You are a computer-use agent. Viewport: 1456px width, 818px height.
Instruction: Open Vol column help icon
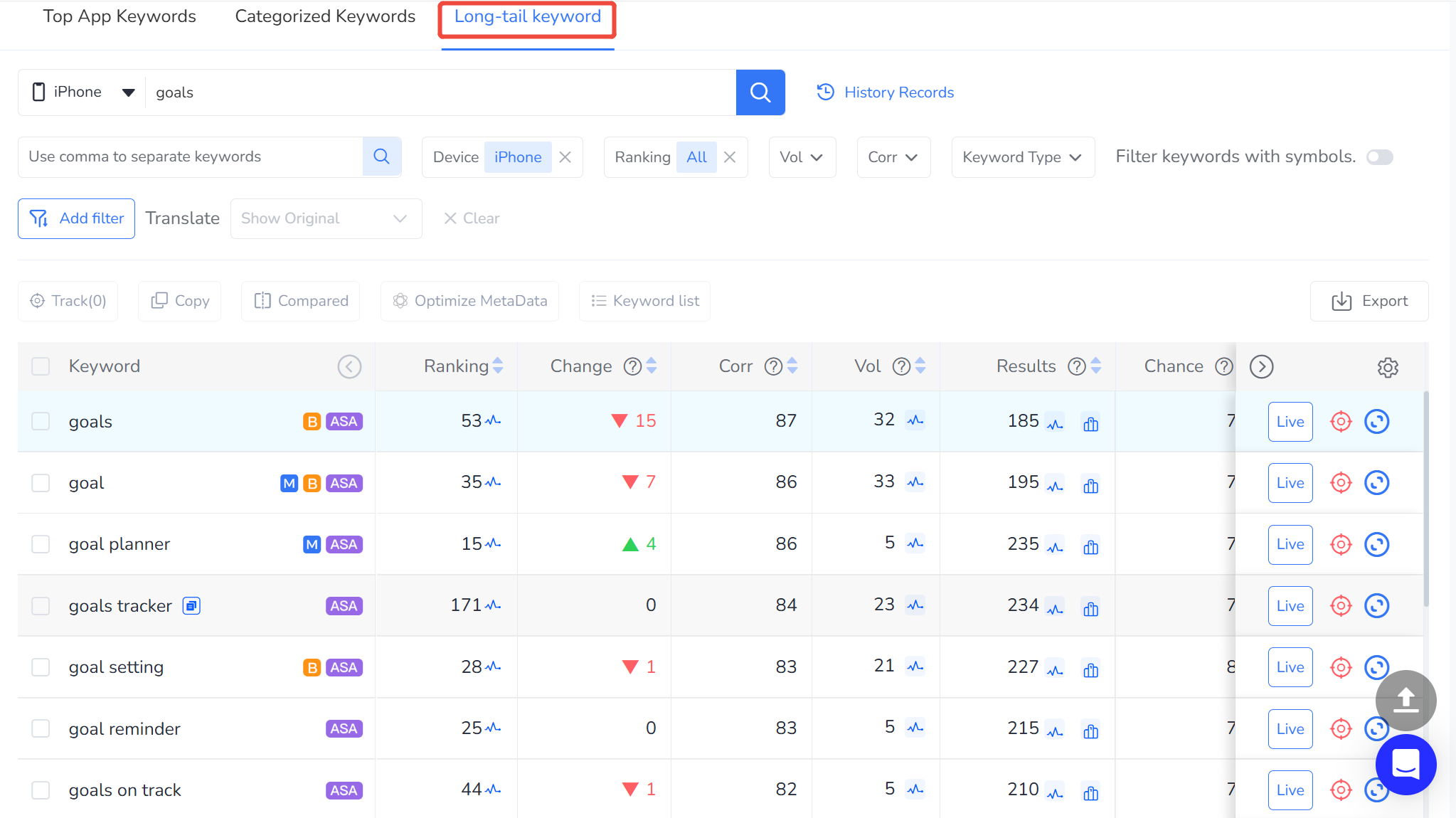tap(901, 366)
